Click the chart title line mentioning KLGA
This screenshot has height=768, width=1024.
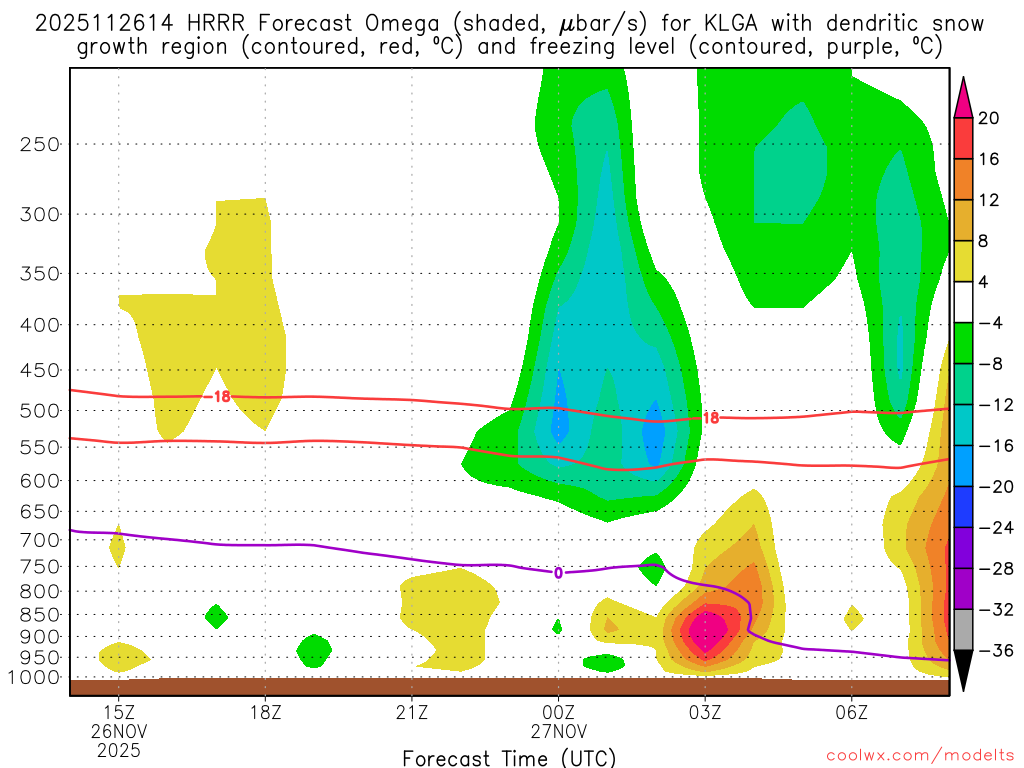tap(509, 23)
